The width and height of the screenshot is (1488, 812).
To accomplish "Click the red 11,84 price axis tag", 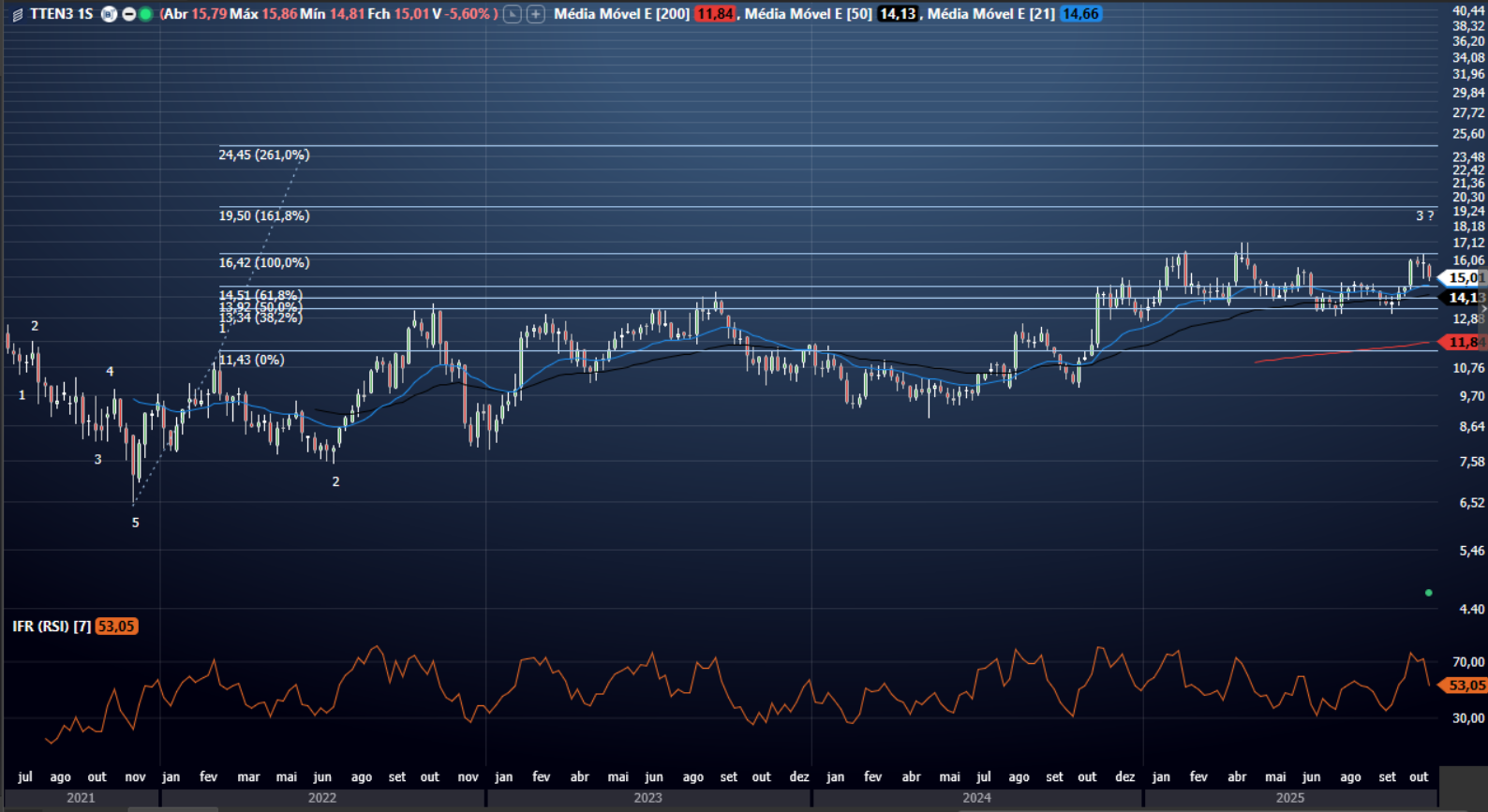I will tap(1464, 343).
